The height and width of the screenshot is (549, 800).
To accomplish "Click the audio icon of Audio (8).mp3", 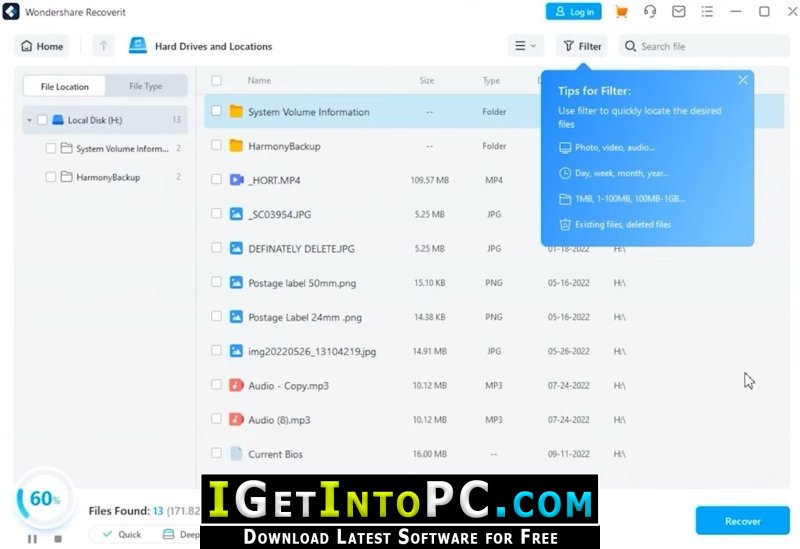I will [236, 419].
